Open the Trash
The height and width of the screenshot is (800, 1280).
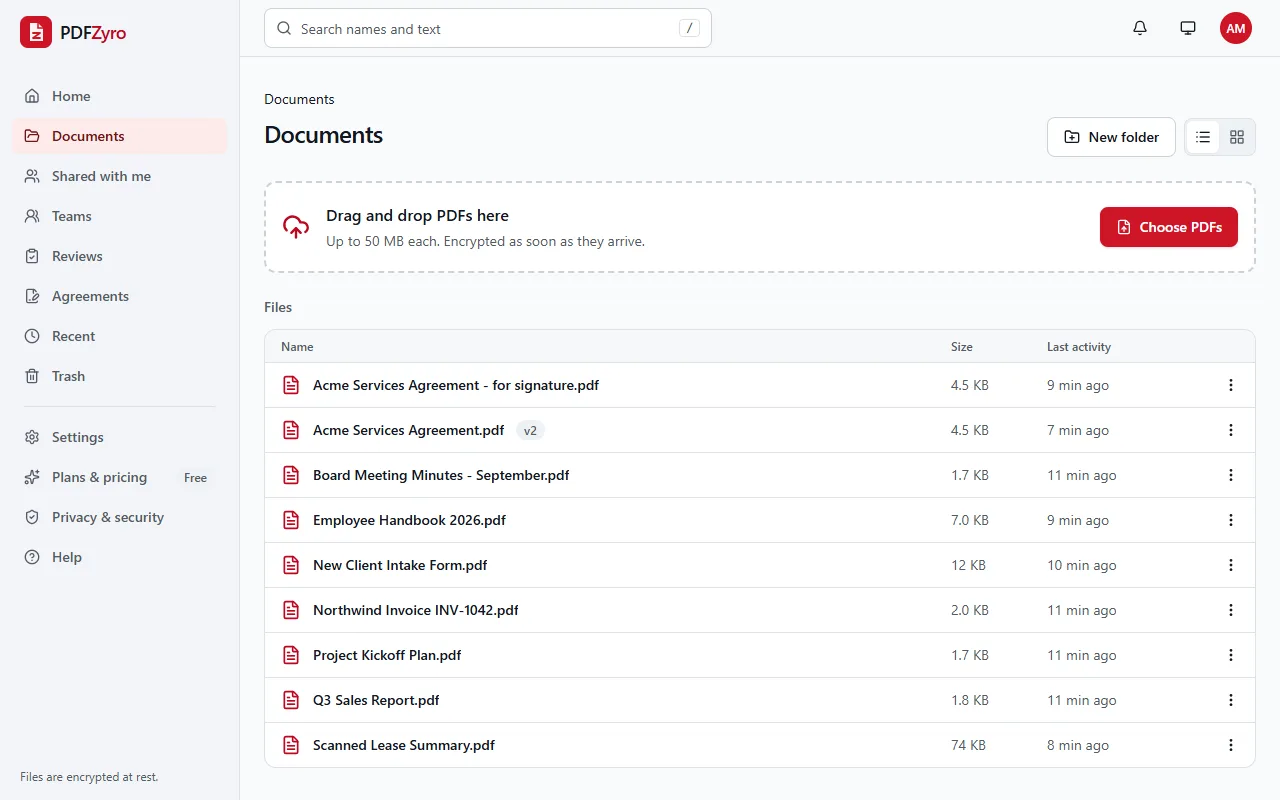(120, 376)
